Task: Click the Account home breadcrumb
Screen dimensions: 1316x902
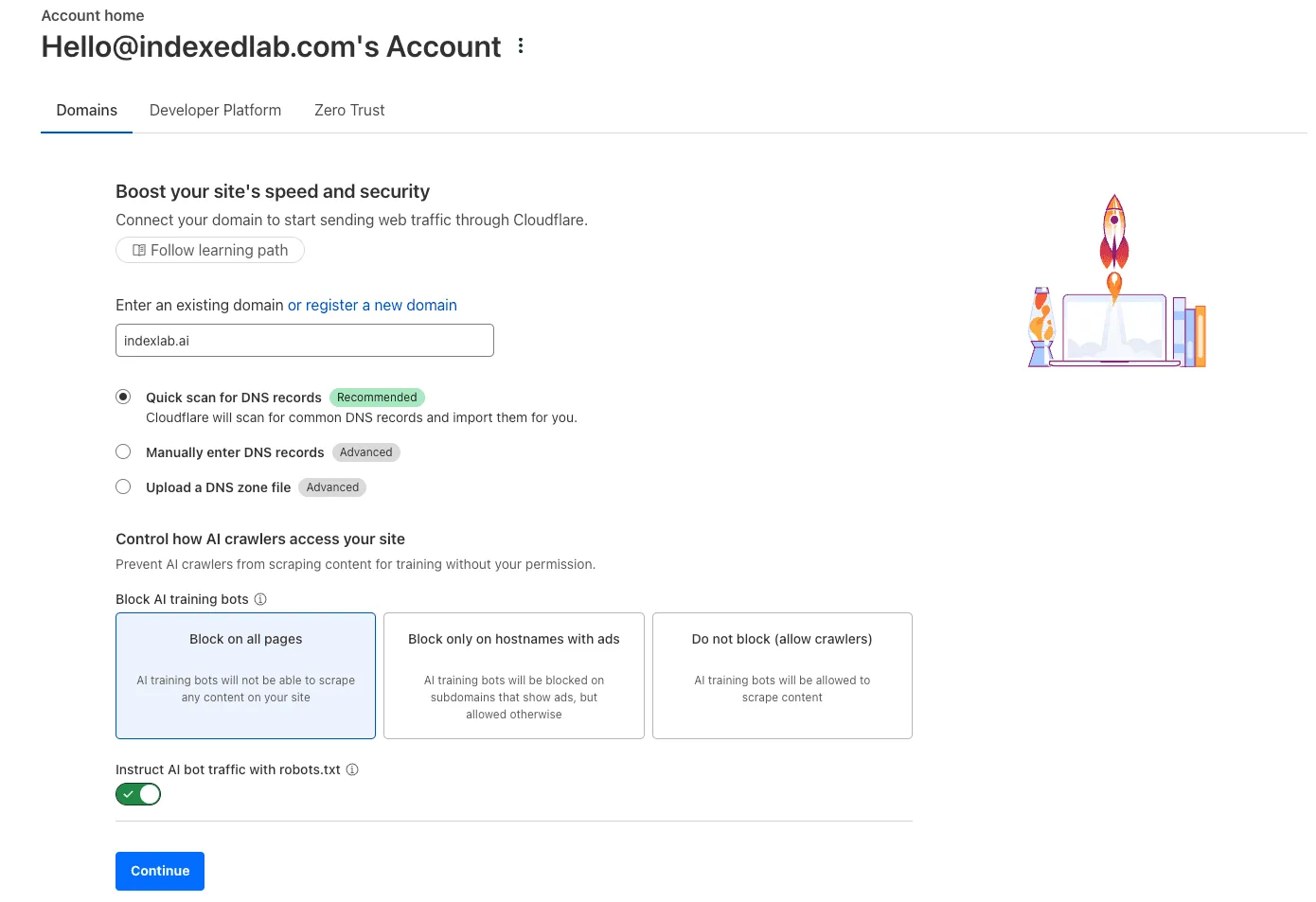Action: (93, 15)
